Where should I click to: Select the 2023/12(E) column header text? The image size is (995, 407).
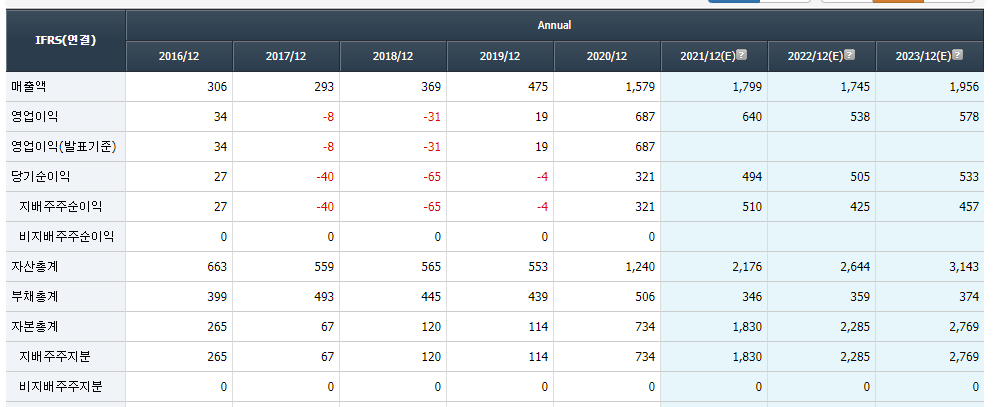923,57
